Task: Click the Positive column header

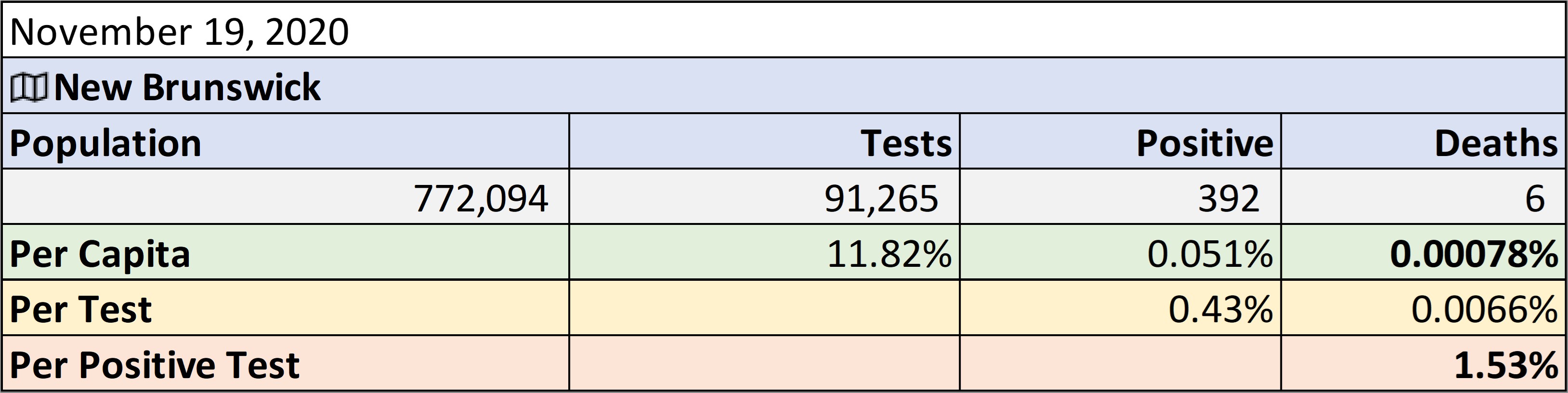Action: pos(1121,141)
